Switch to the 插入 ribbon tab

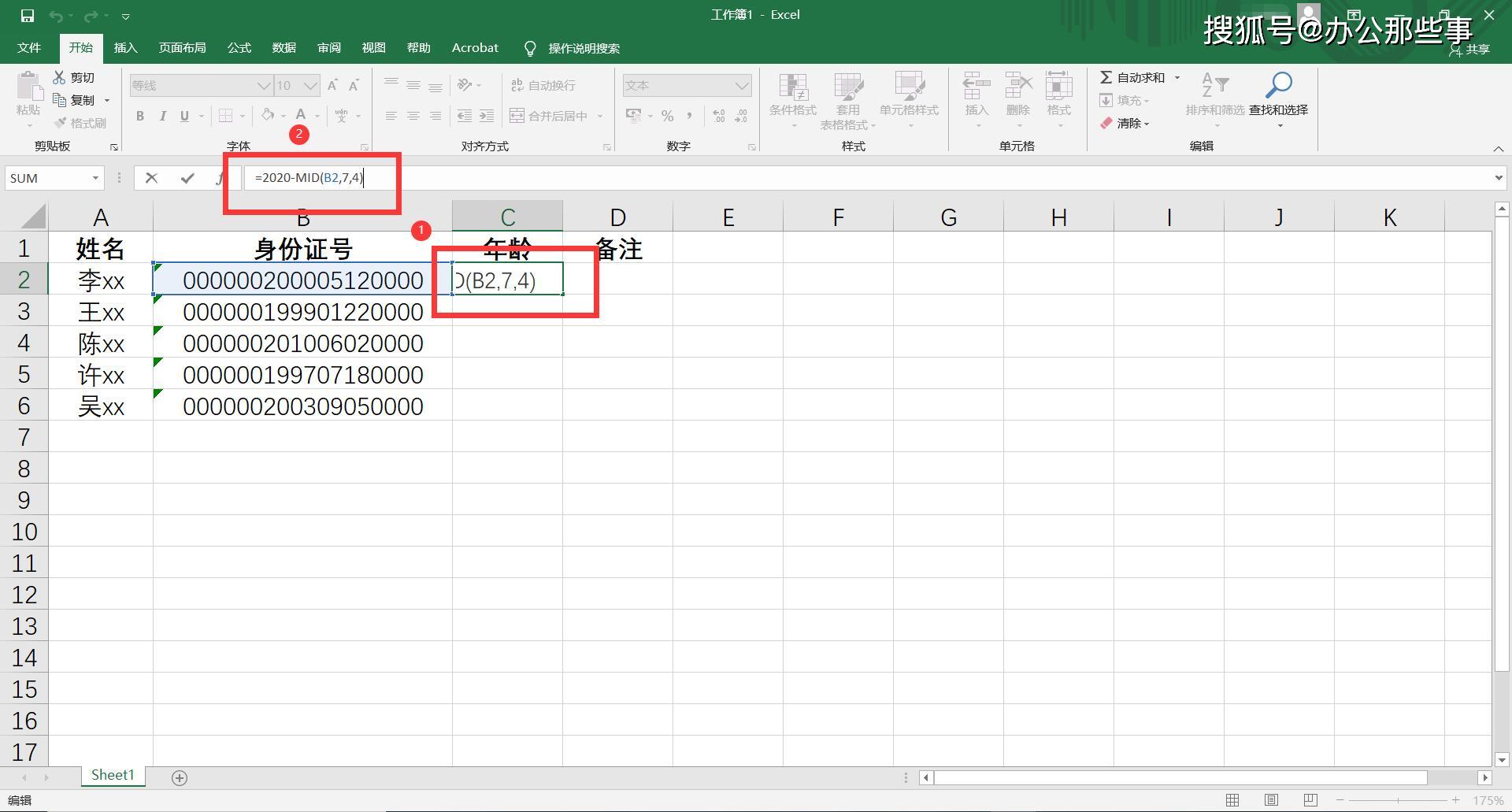pyautogui.click(x=125, y=48)
